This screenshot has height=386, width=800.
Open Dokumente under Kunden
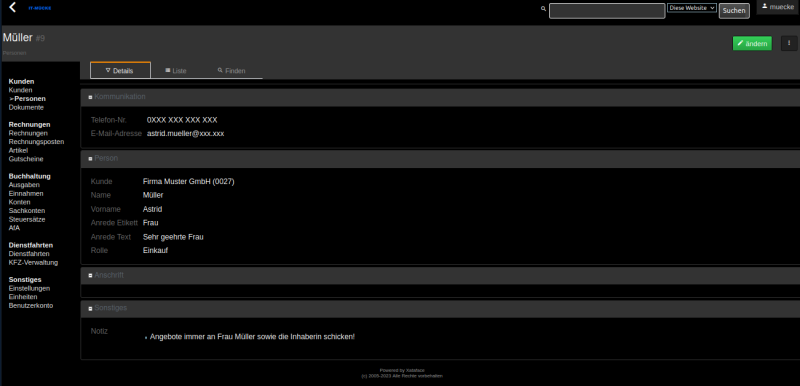click(26, 108)
